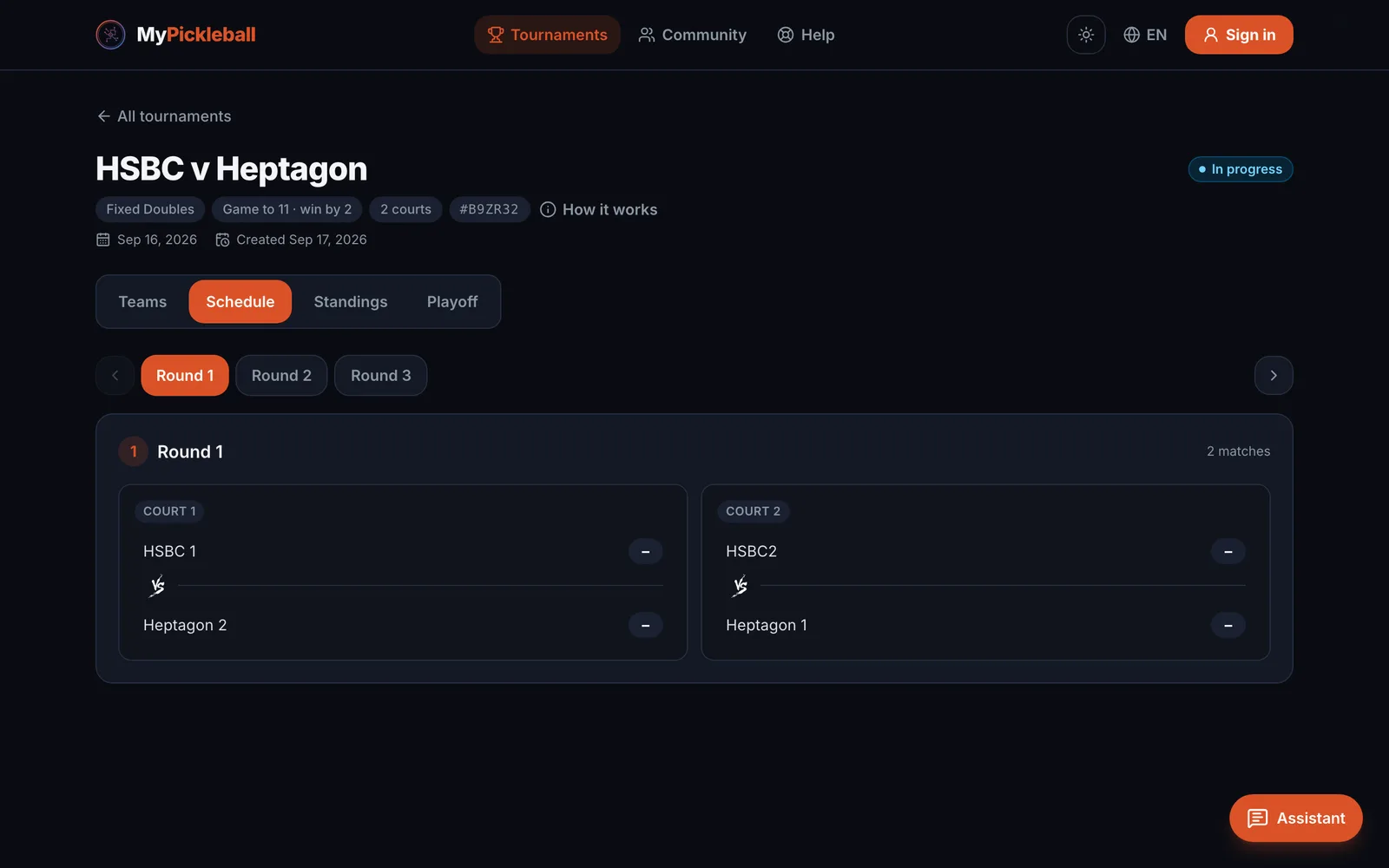Open the EN language selector

coord(1145,35)
